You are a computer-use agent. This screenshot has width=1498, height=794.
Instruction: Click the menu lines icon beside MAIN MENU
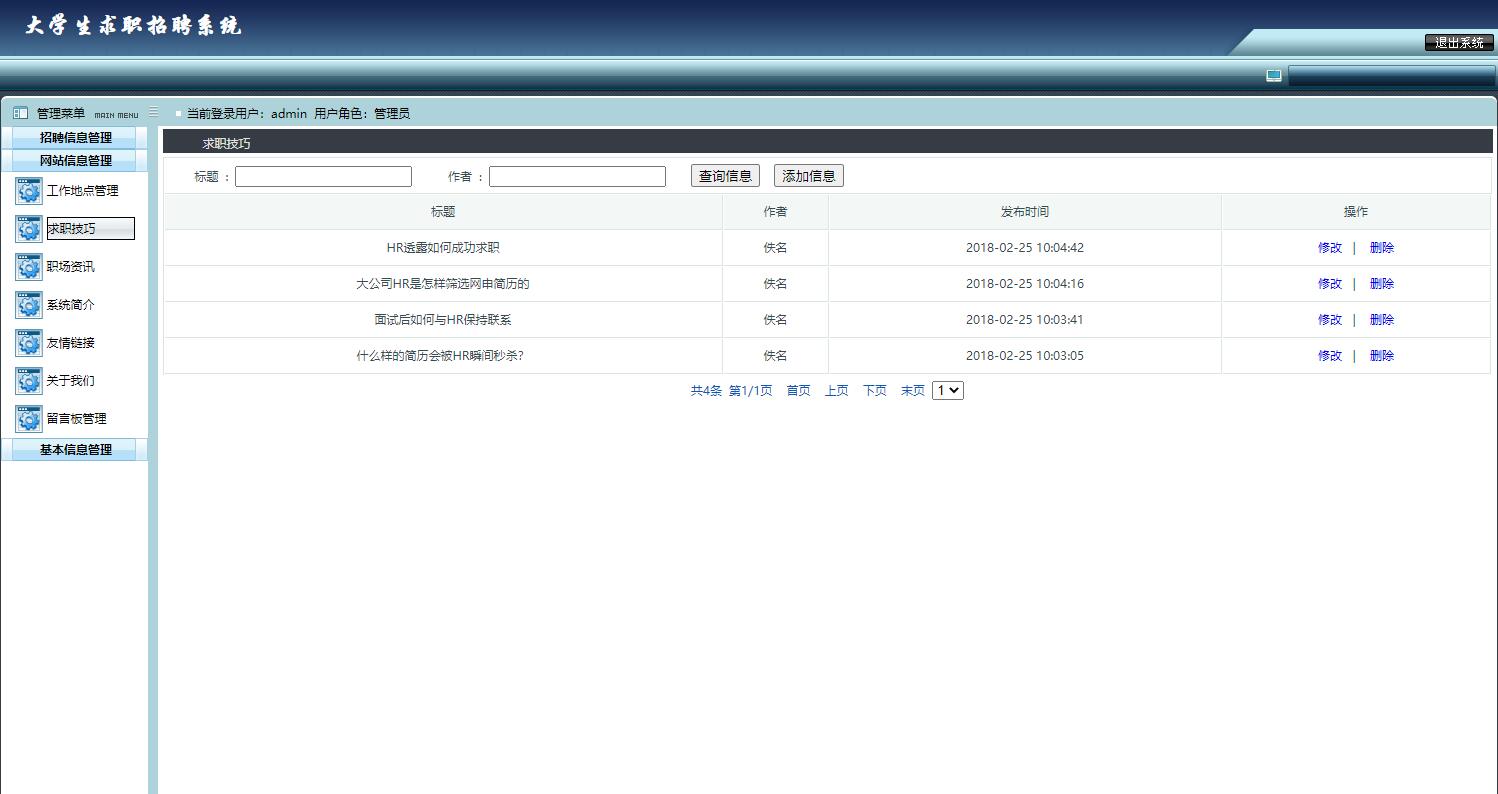(x=153, y=112)
